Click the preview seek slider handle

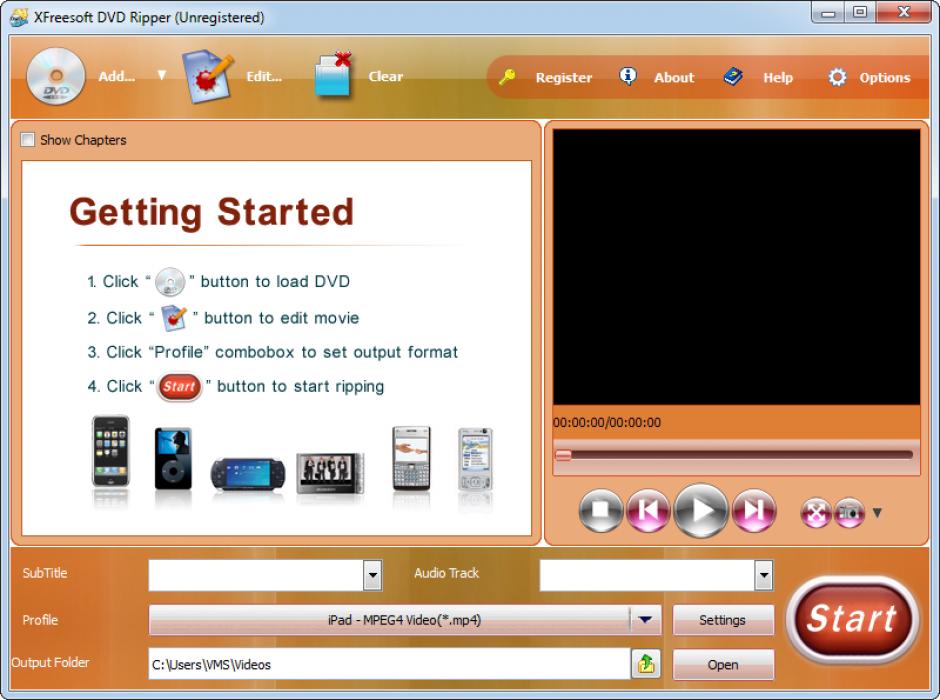[x=563, y=455]
